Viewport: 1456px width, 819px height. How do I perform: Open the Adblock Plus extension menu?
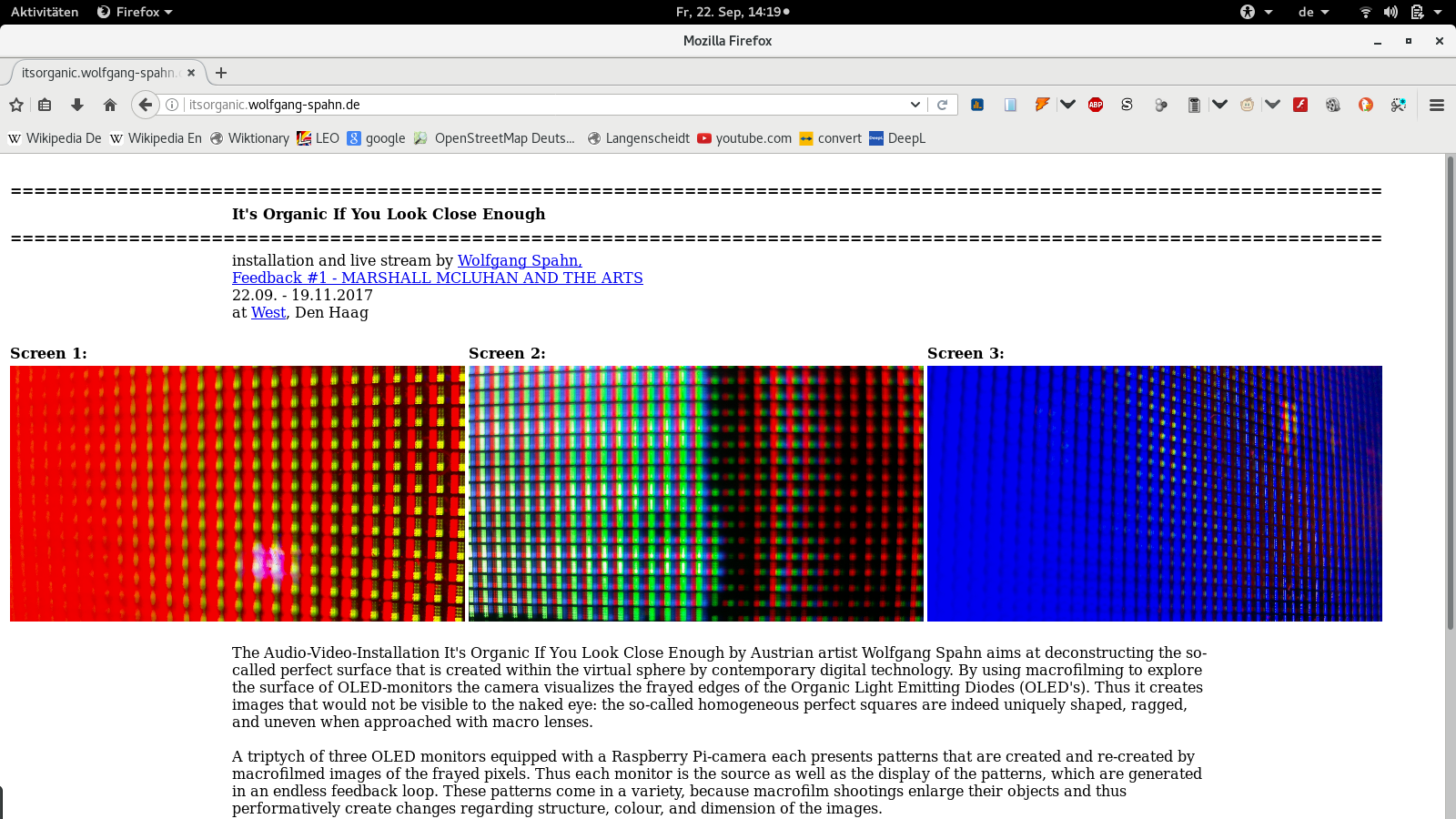(1095, 105)
